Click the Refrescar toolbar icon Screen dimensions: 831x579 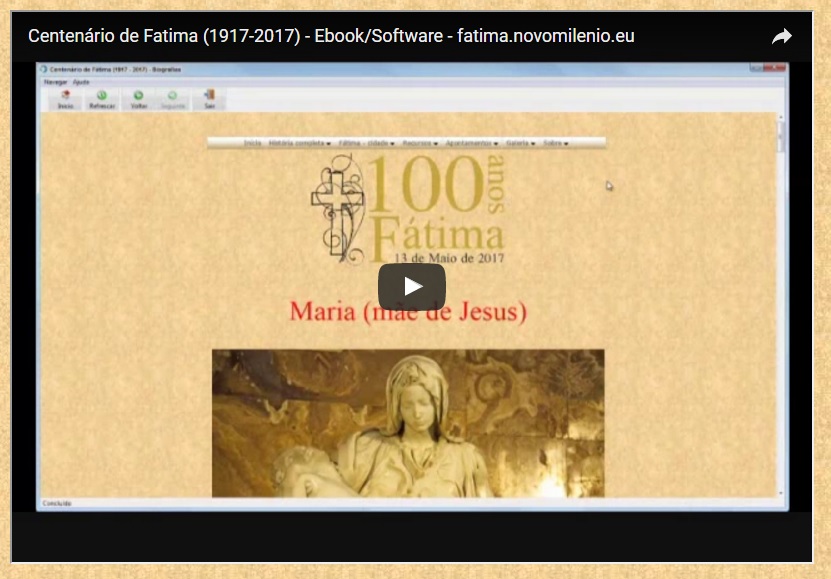pyautogui.click(x=102, y=99)
